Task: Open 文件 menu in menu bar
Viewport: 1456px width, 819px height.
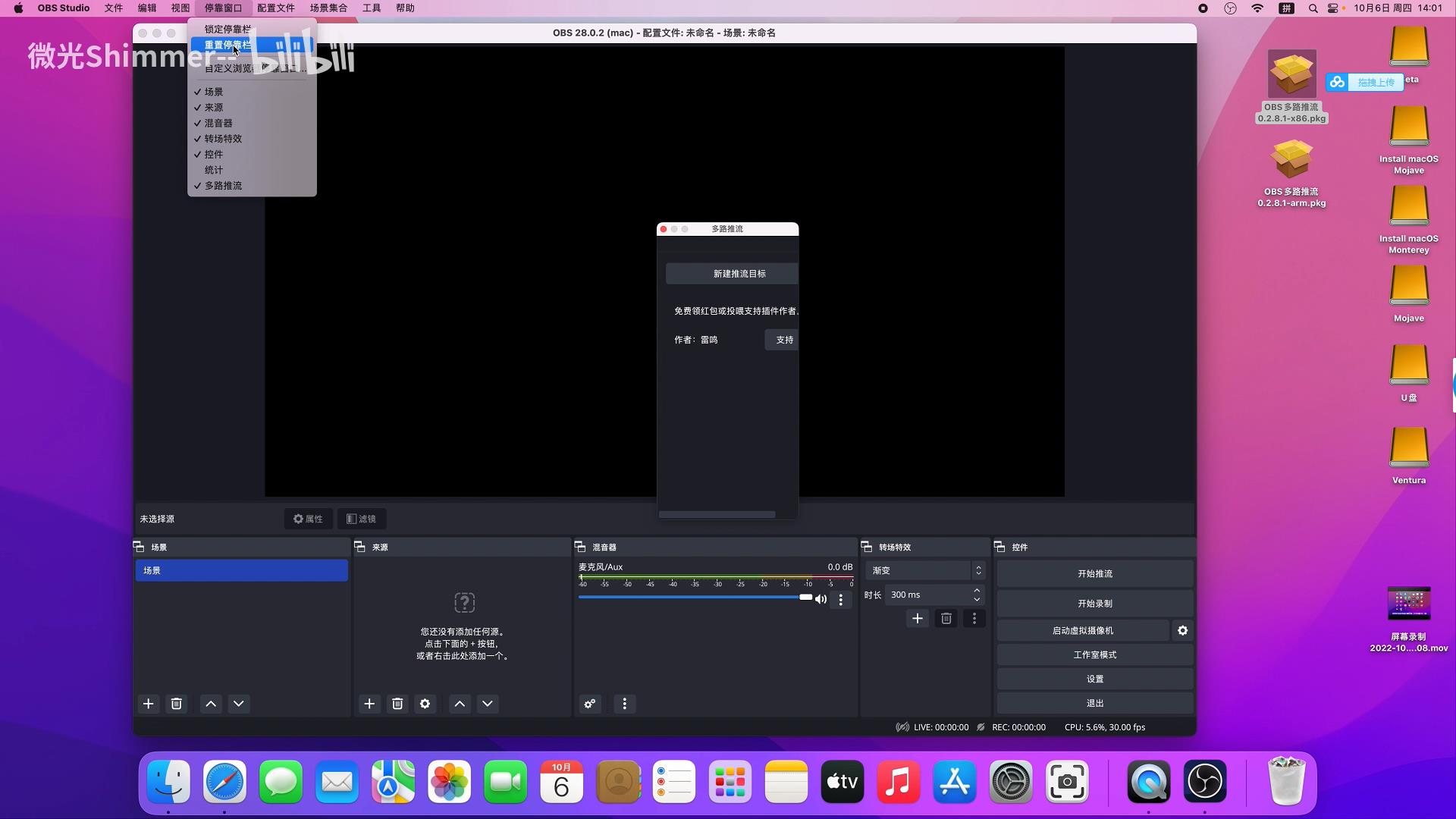Action: click(114, 8)
